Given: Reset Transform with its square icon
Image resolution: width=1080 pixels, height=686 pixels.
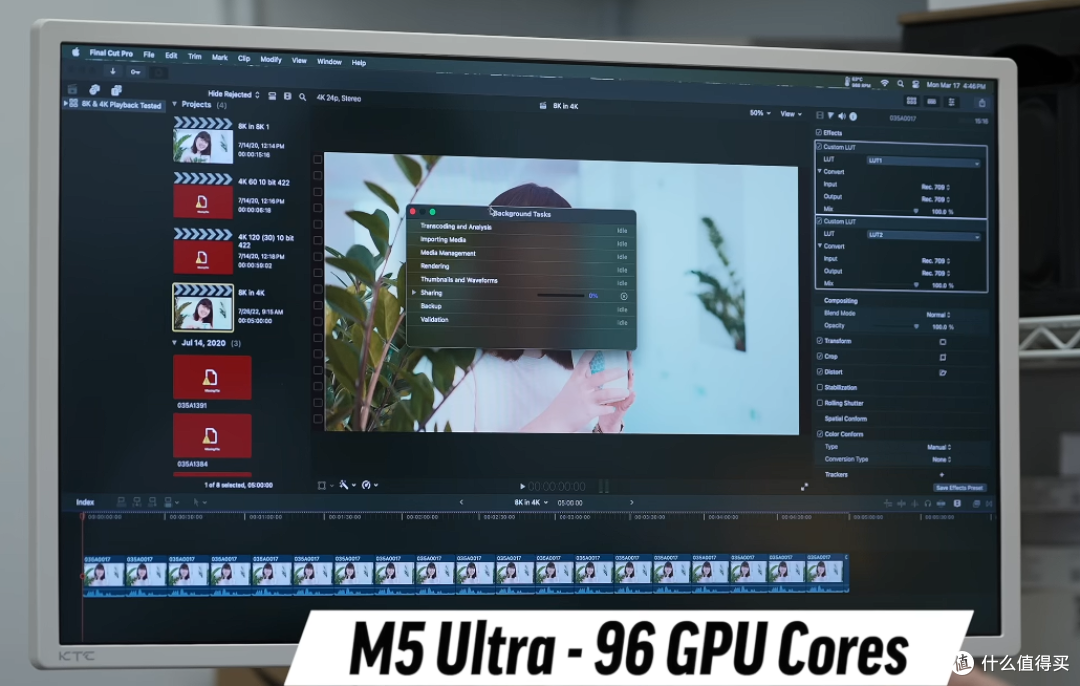Looking at the screenshot, I should [x=942, y=342].
